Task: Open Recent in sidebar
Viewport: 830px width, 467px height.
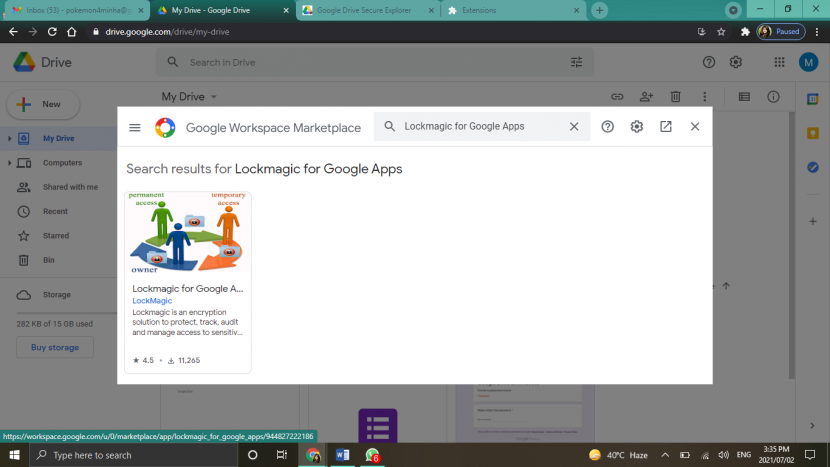Action: (55, 211)
